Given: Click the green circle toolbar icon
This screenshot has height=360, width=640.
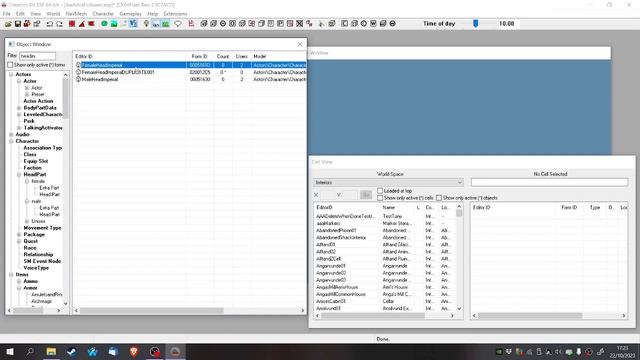Looking at the screenshot, I should (104, 24).
